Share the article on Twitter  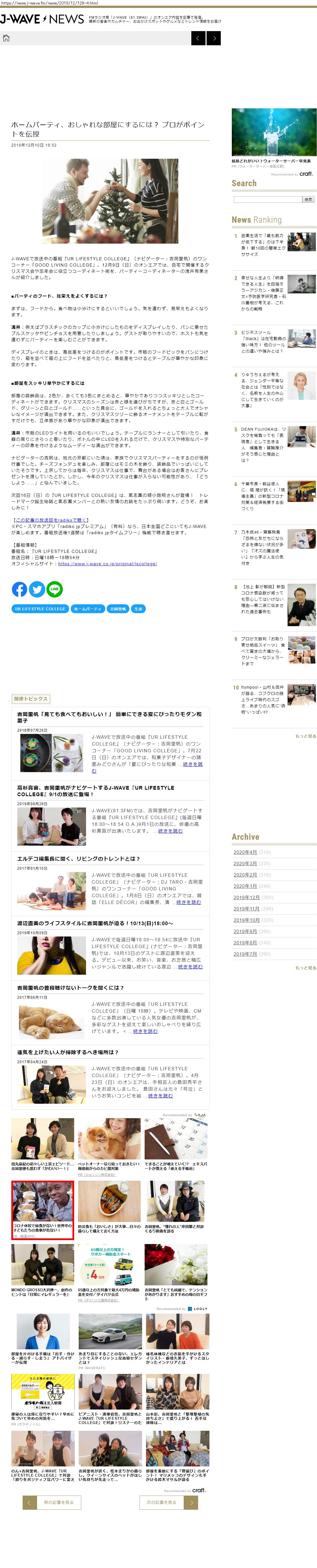coord(37,589)
